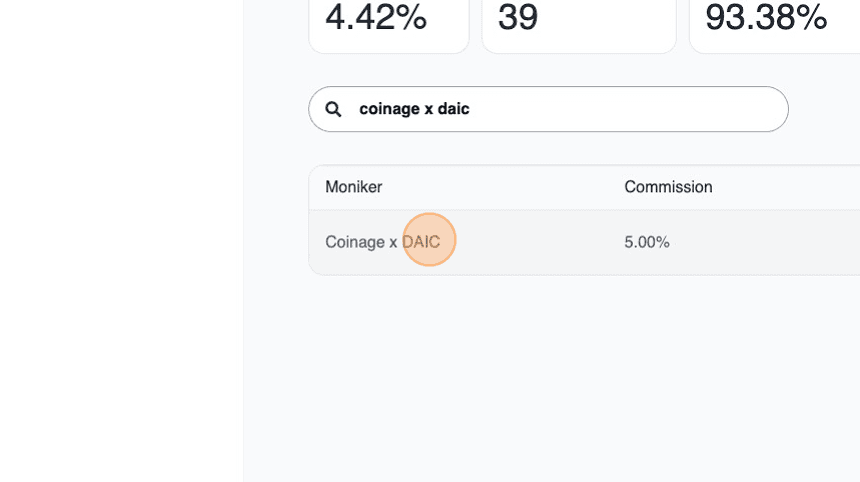Sort by the Moniker column header
The width and height of the screenshot is (860, 482).
[x=353, y=187]
